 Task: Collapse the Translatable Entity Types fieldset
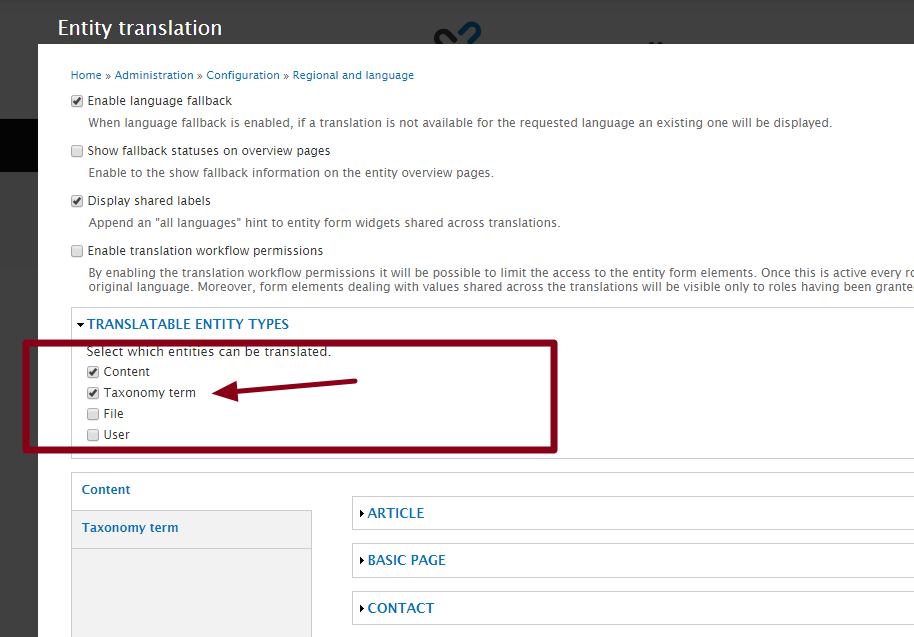tap(188, 324)
